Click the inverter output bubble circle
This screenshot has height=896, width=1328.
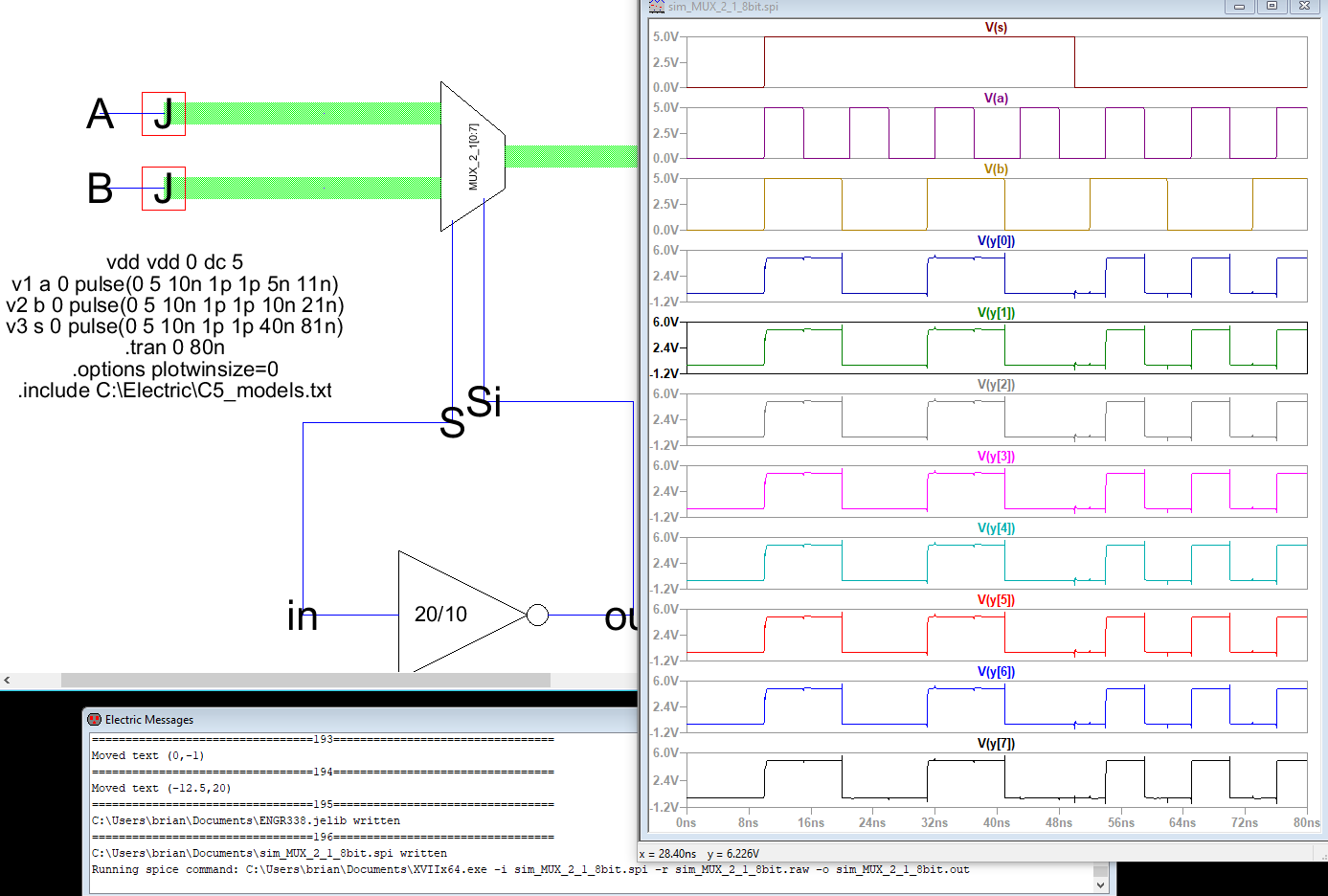point(538,615)
